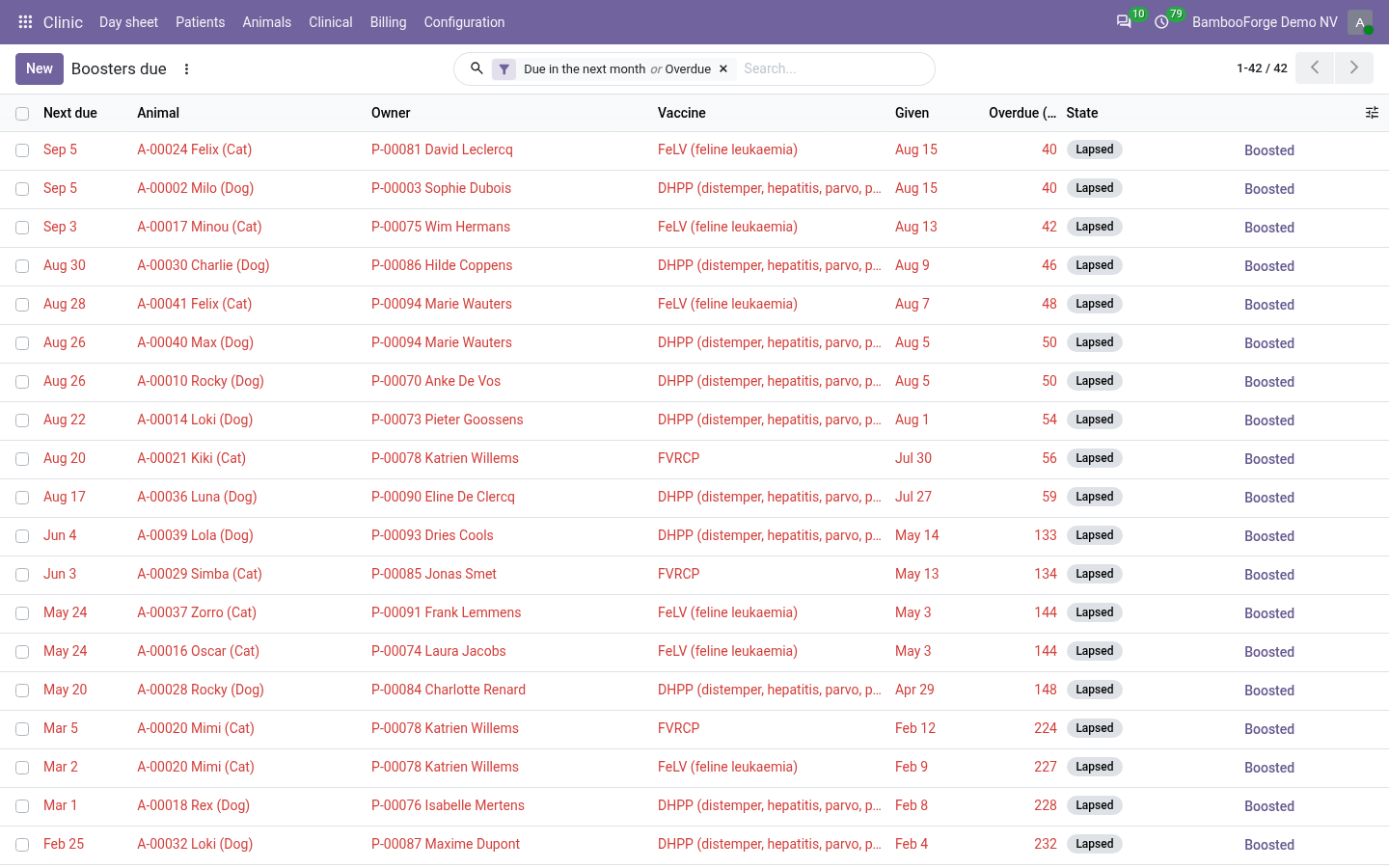Click Clinic app name in navbar

click(x=63, y=22)
